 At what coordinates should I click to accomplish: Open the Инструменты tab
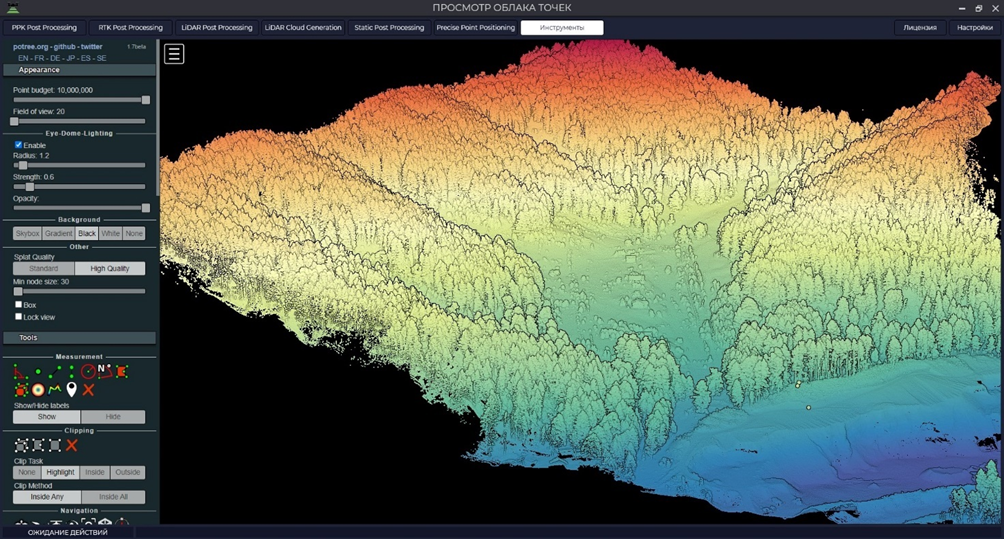(562, 28)
